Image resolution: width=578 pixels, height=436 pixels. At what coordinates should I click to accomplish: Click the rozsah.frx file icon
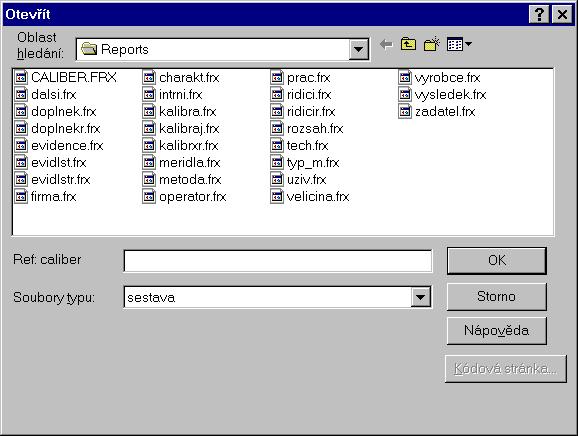(277, 128)
